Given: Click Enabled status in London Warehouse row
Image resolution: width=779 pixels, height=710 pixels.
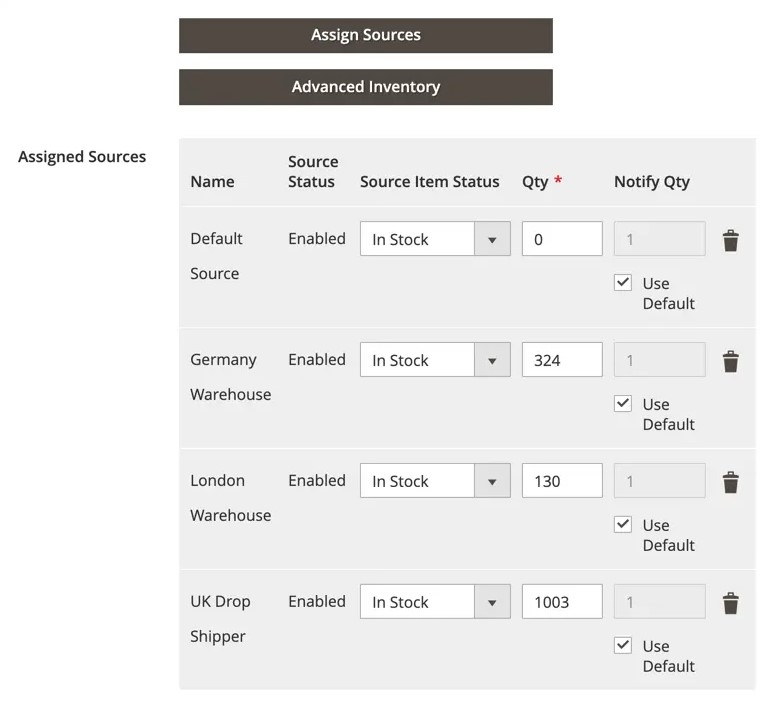Looking at the screenshot, I should 317,481.
